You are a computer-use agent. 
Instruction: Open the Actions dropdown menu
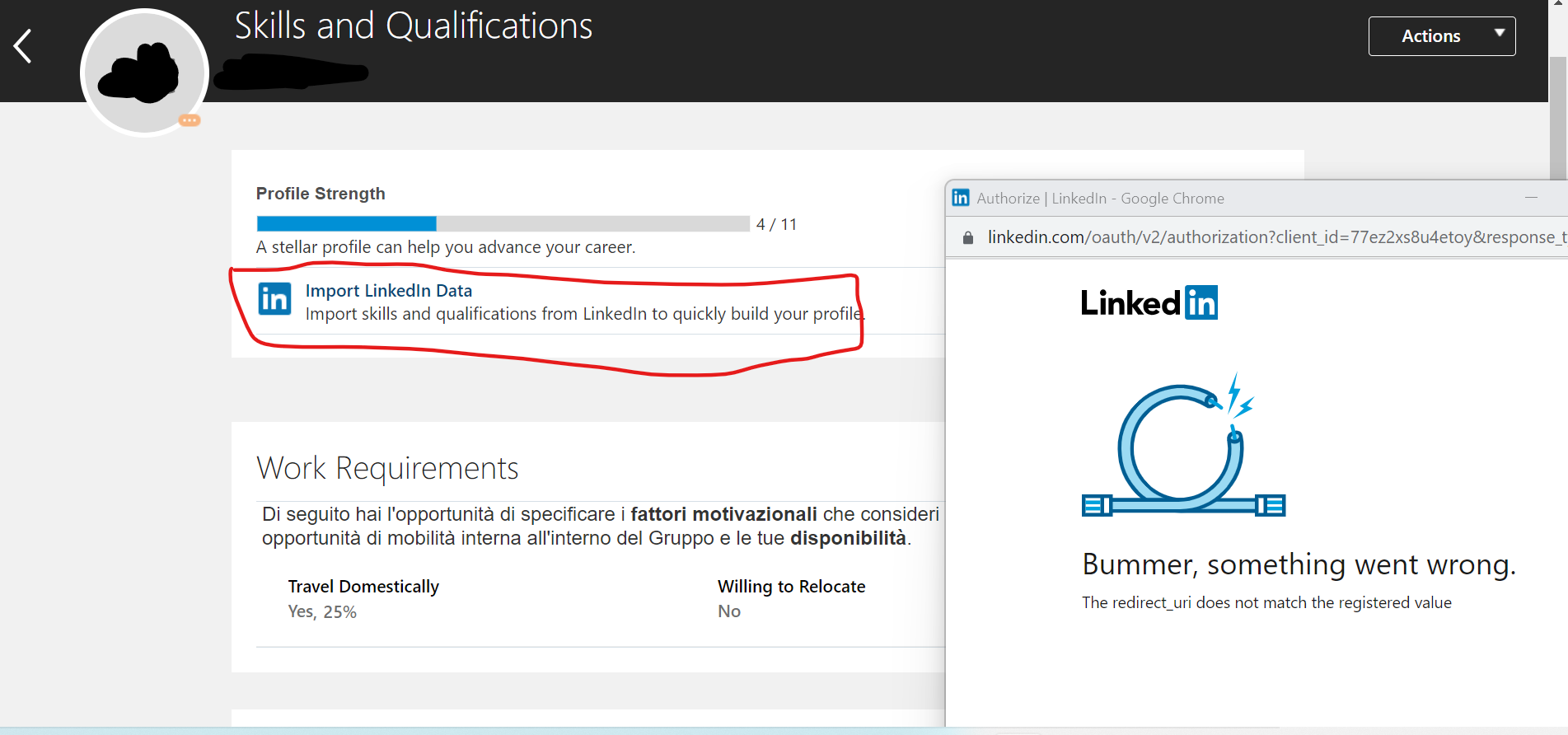1442,36
